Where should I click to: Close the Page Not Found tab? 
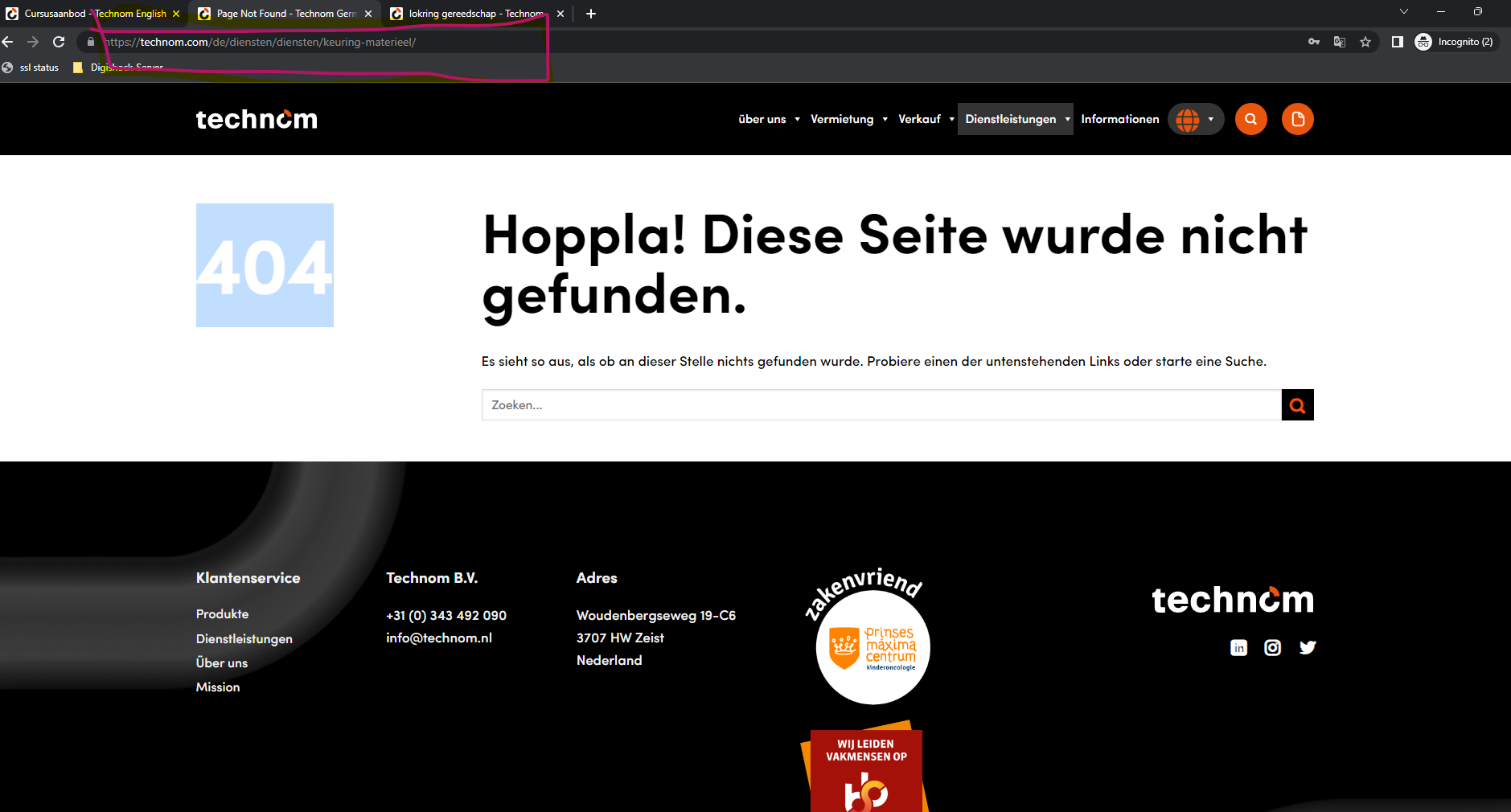[x=368, y=14]
